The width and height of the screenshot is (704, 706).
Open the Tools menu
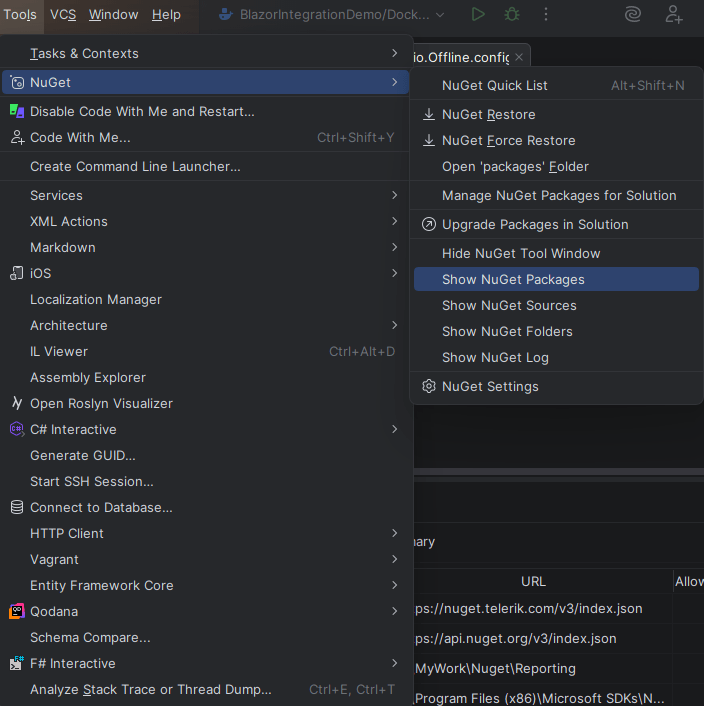click(20, 15)
